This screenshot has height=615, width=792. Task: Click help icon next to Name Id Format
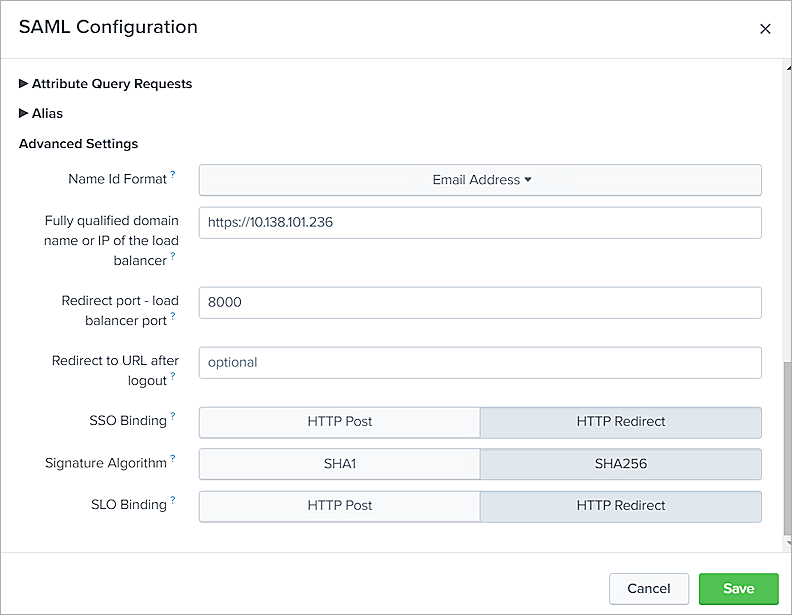pyautogui.click(x=173, y=175)
